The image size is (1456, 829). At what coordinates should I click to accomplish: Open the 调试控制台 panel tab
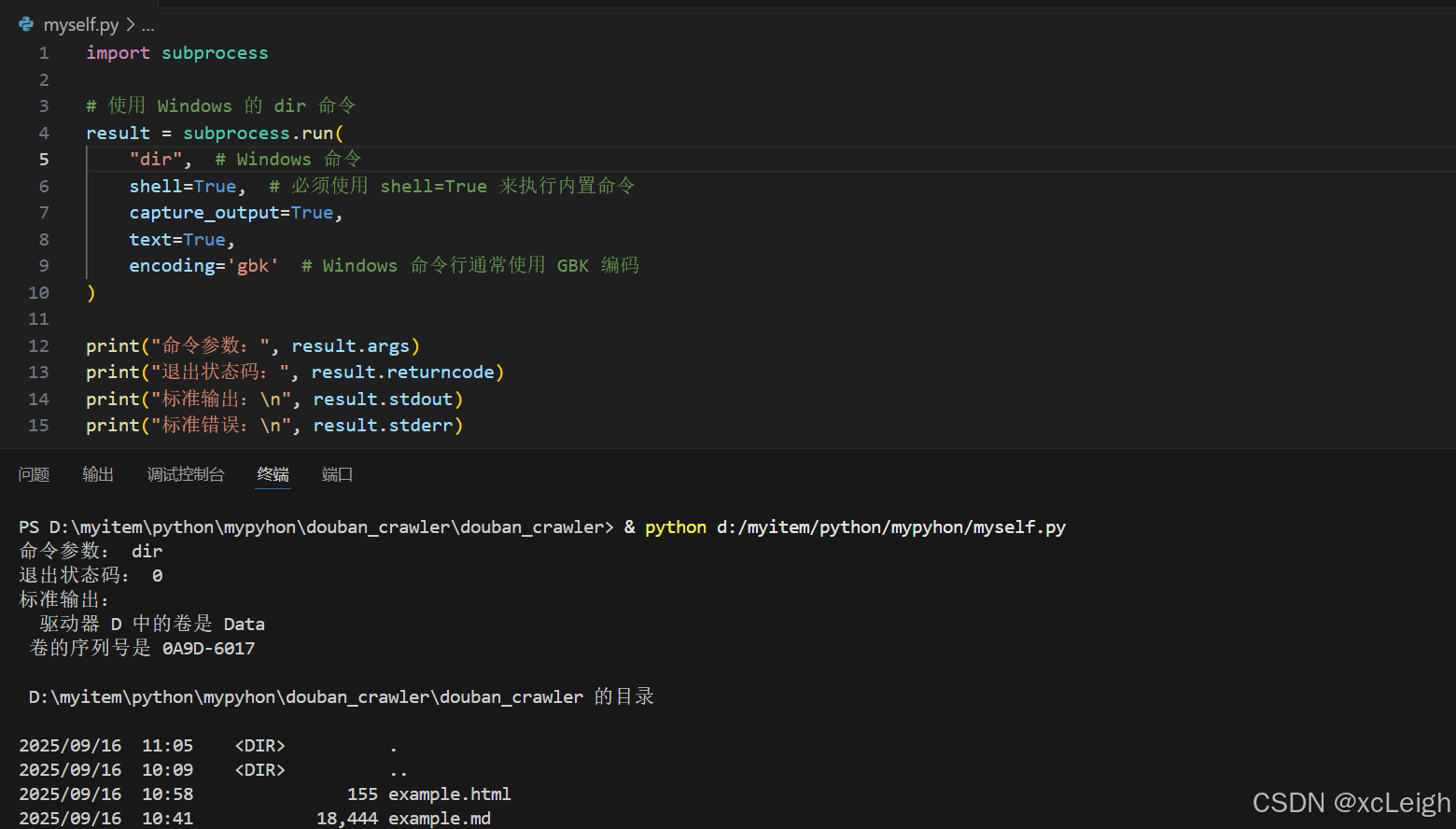tap(186, 474)
